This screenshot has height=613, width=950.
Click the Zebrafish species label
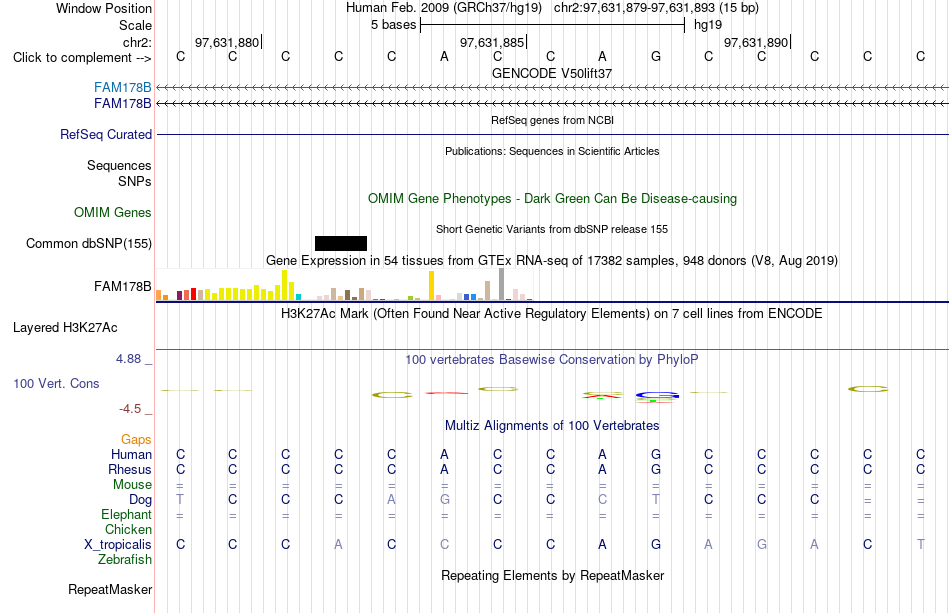point(125,559)
